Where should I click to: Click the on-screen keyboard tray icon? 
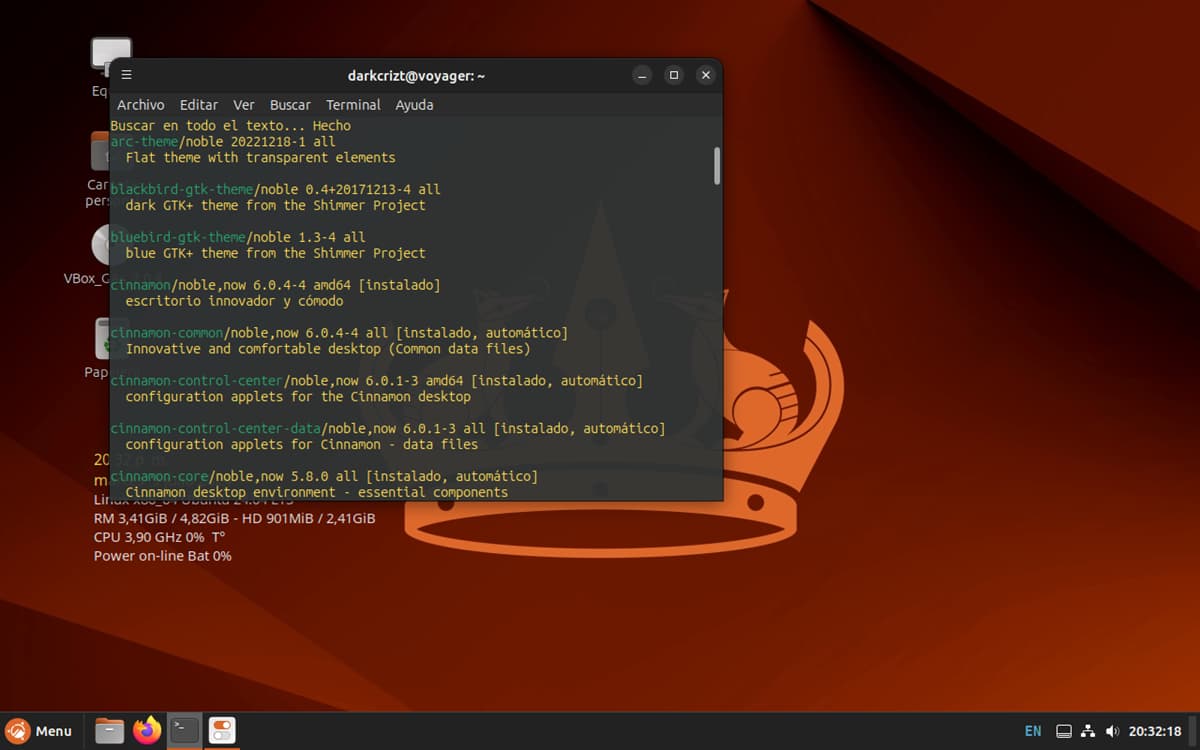[1065, 731]
